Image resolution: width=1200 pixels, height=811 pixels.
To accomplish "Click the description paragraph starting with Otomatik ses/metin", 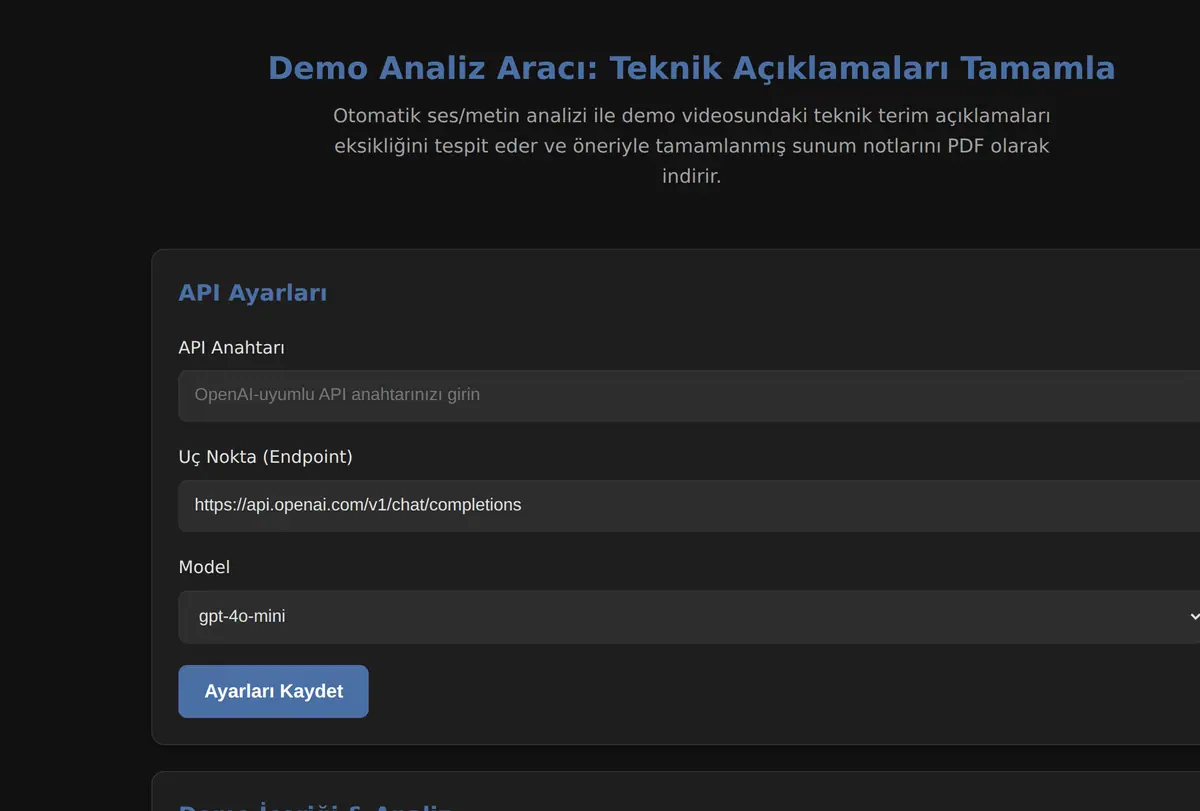I will [691, 146].
